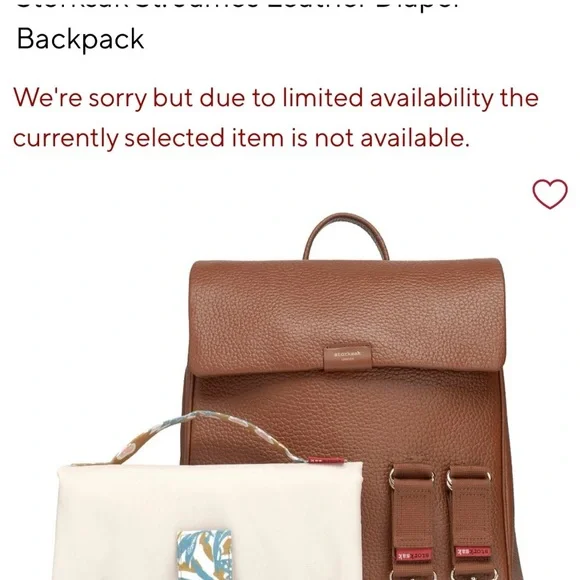This screenshot has height=580, width=580.
Task: Click the right brown strap with buckle
Action: (471, 521)
